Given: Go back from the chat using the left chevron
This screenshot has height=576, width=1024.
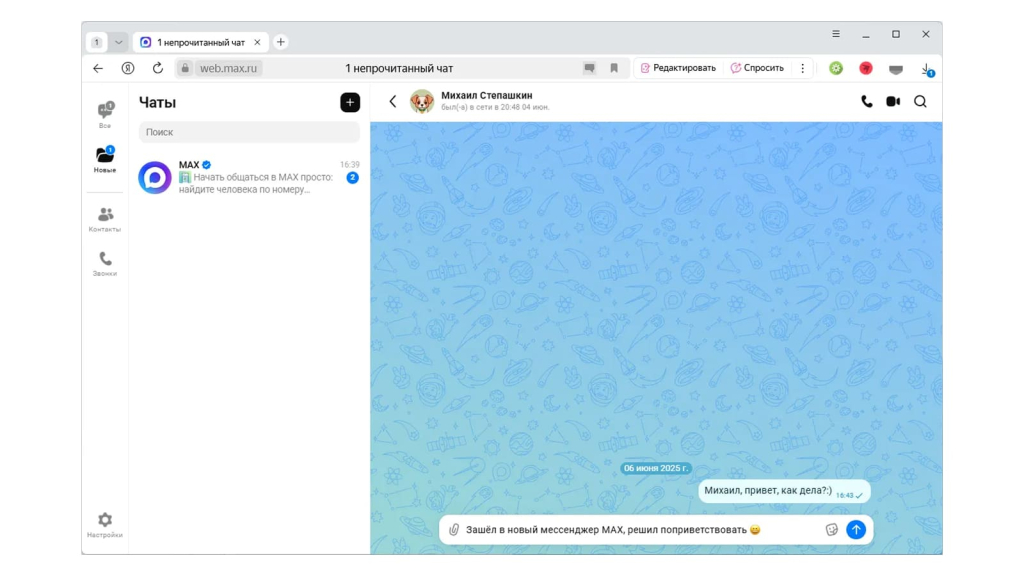Looking at the screenshot, I should pos(393,101).
